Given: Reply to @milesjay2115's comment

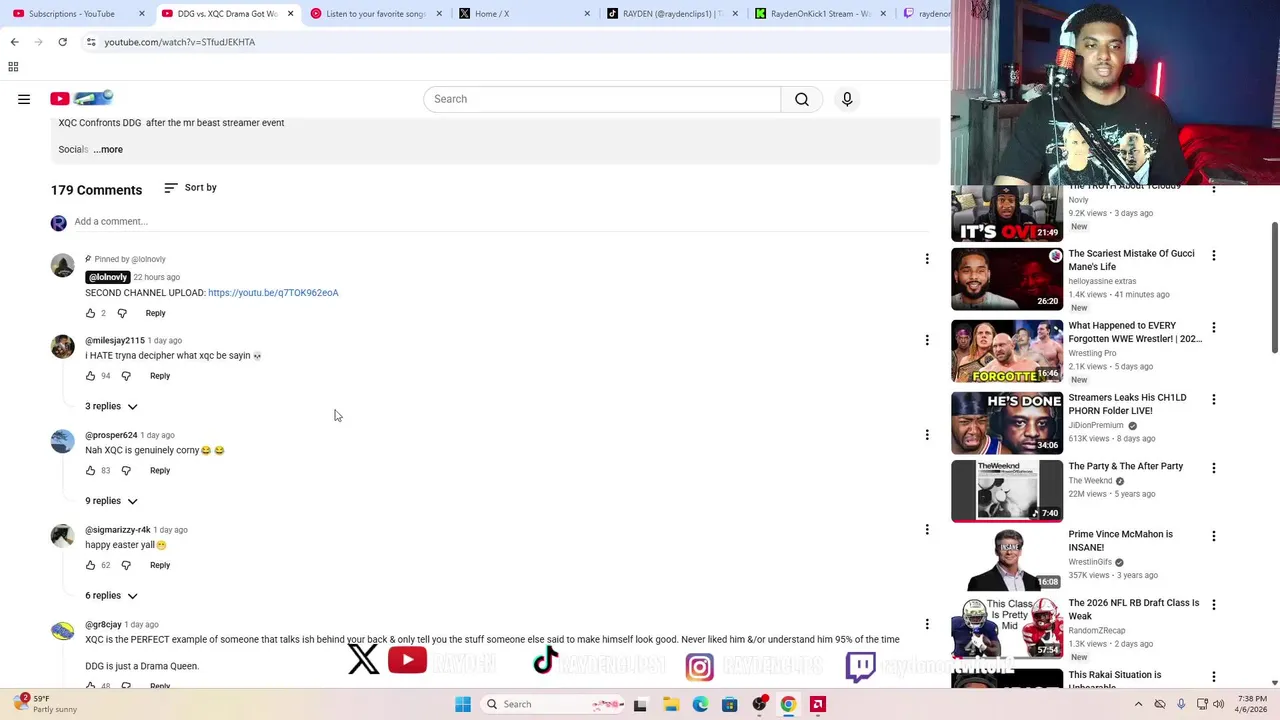Looking at the screenshot, I should click(x=160, y=376).
